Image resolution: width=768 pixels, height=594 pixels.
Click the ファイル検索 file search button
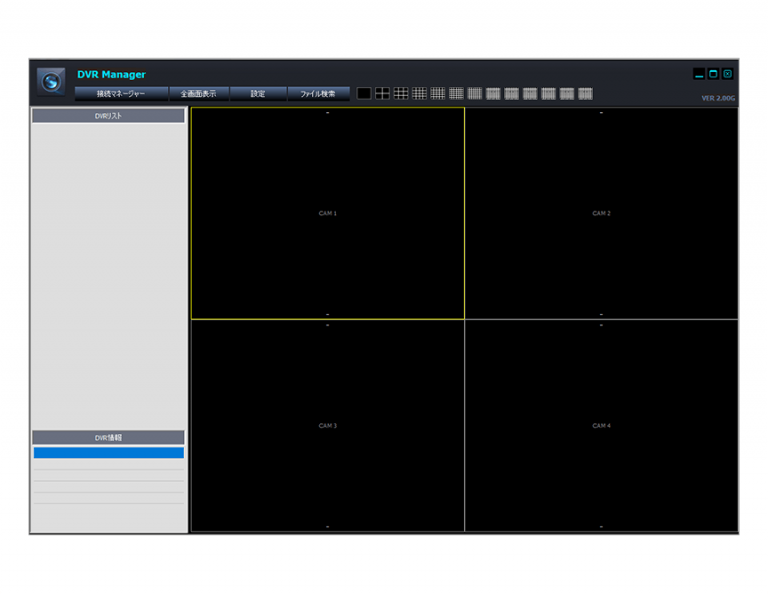(x=318, y=94)
